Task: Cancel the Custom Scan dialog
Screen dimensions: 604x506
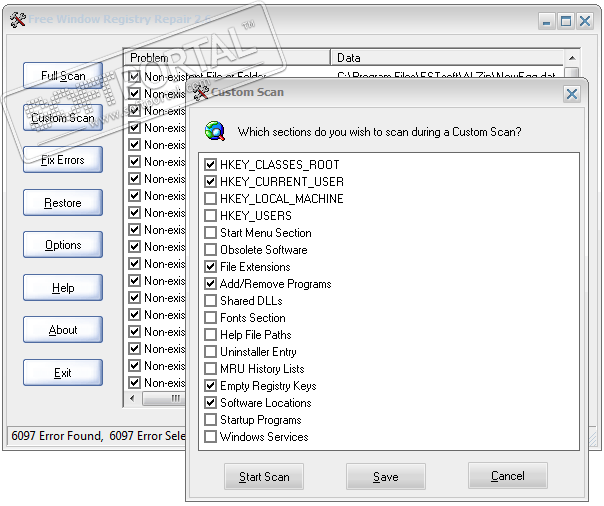Action: coord(508,476)
